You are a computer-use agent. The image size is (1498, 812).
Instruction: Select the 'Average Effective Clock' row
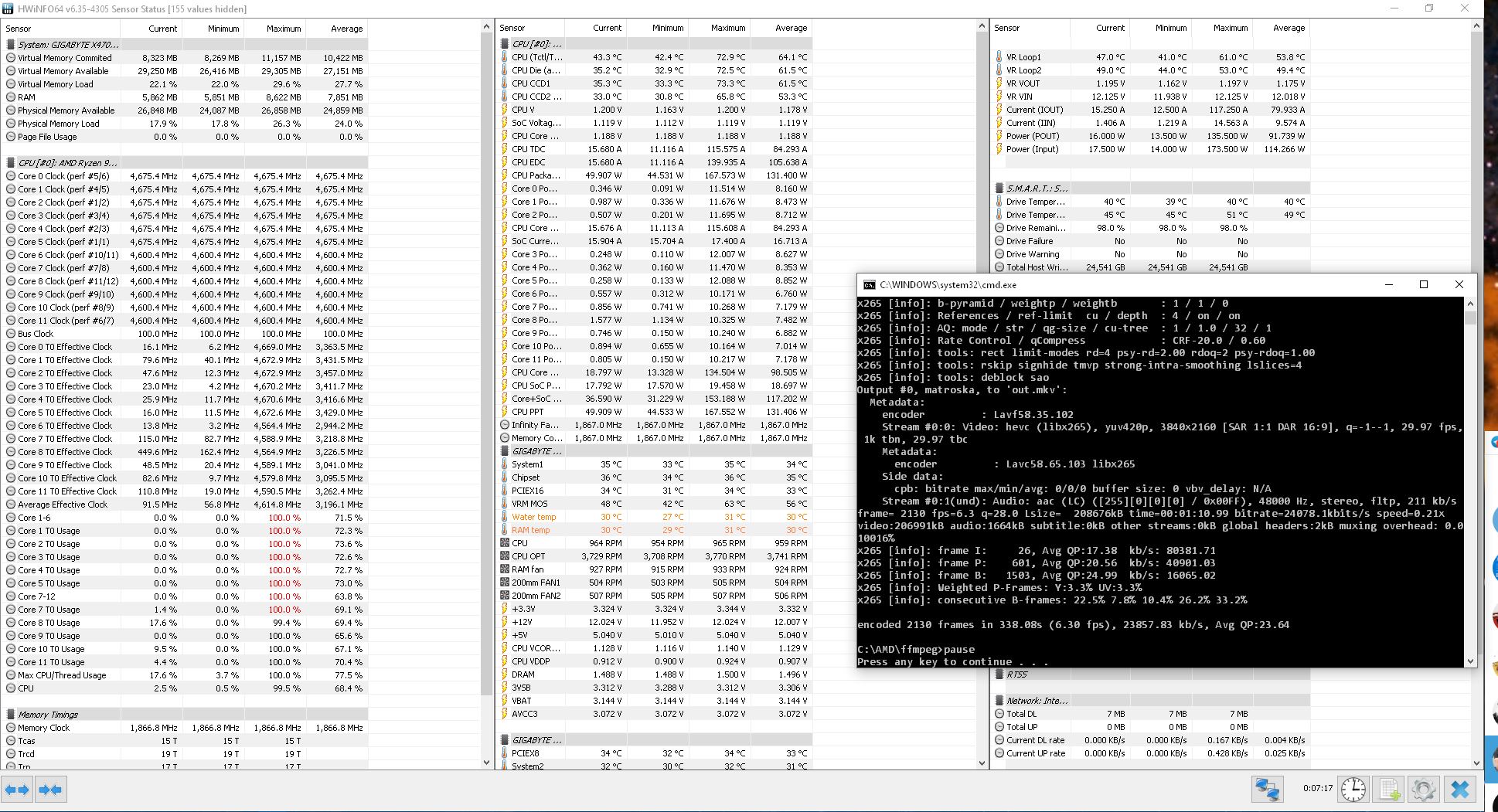click(186, 505)
